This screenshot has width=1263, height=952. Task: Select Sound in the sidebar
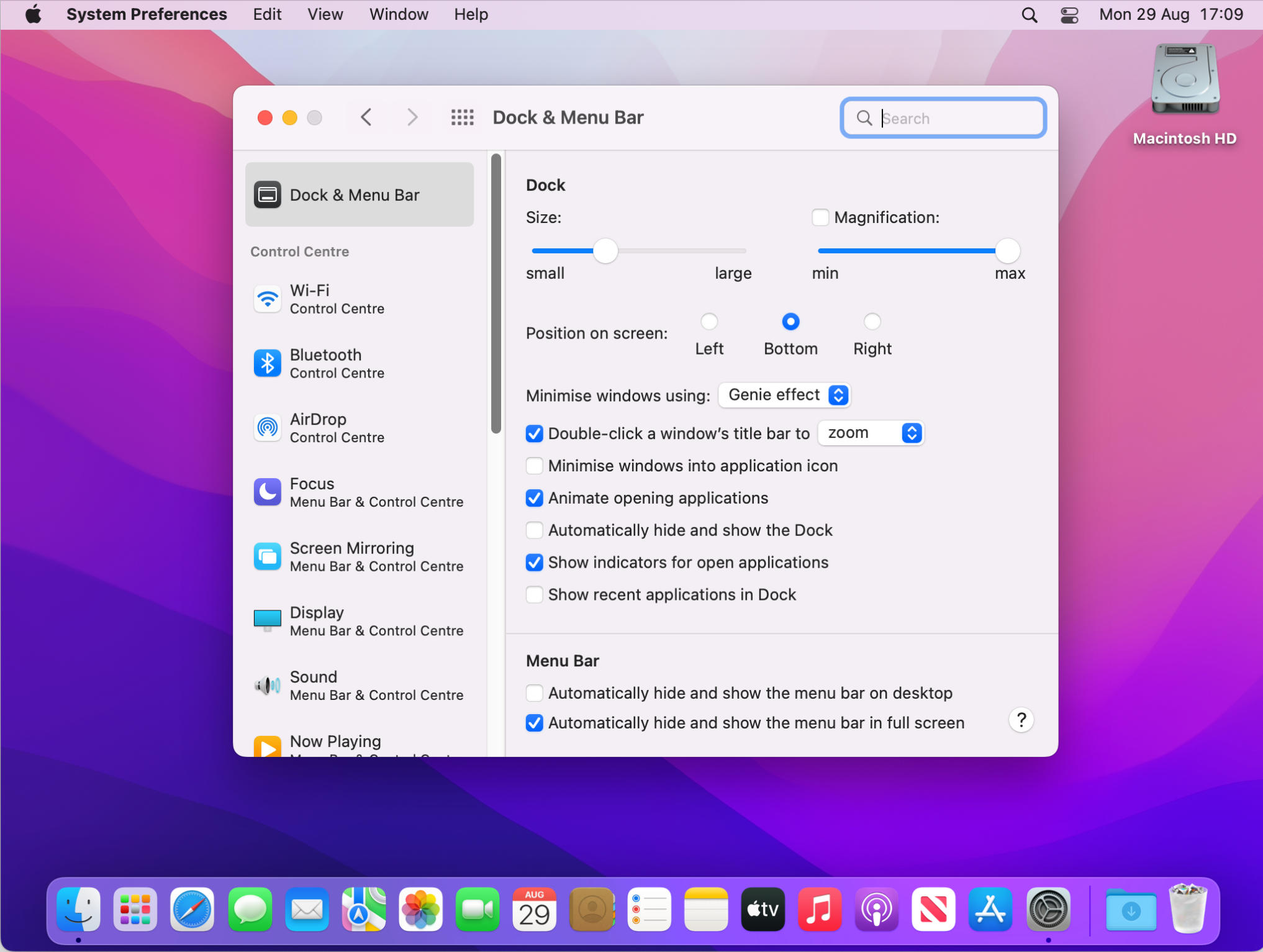(360, 686)
